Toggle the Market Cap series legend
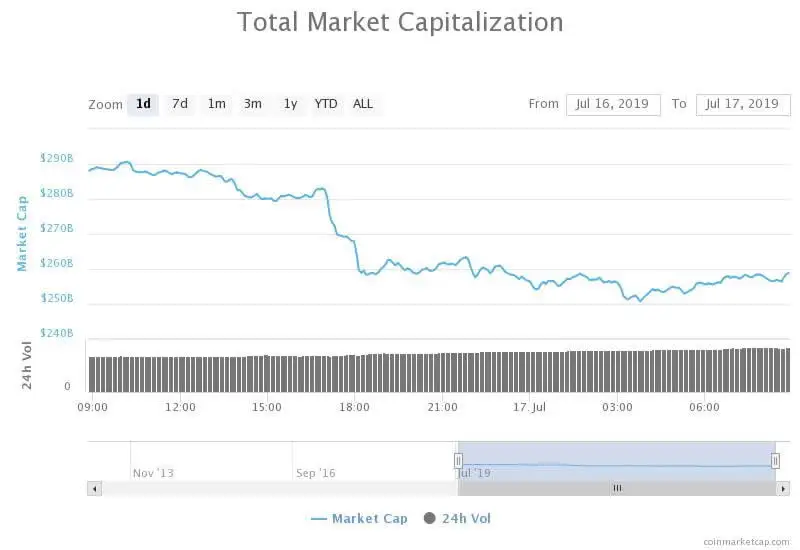The image size is (800, 550). point(359,518)
